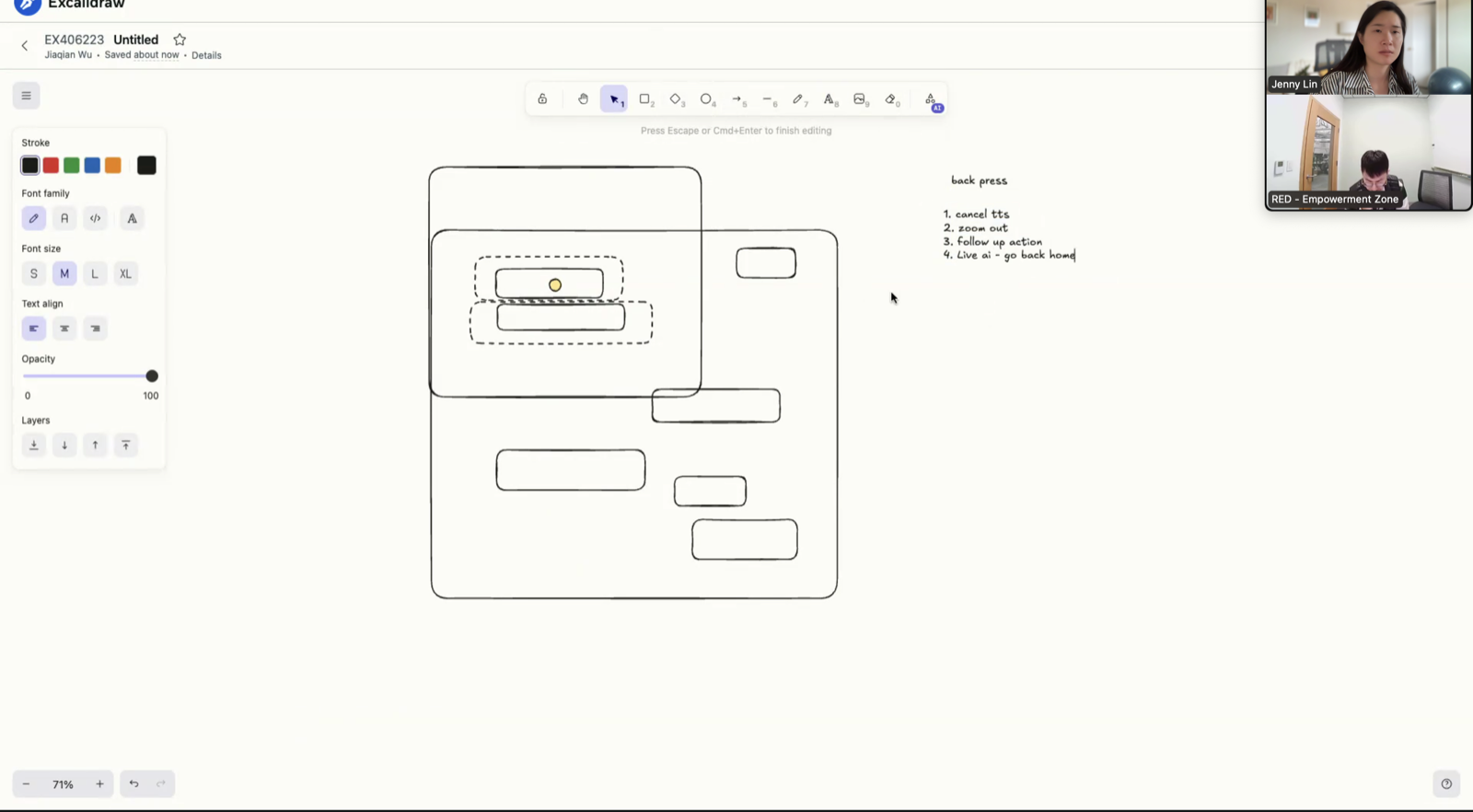Pick orange stroke color

pos(113,166)
